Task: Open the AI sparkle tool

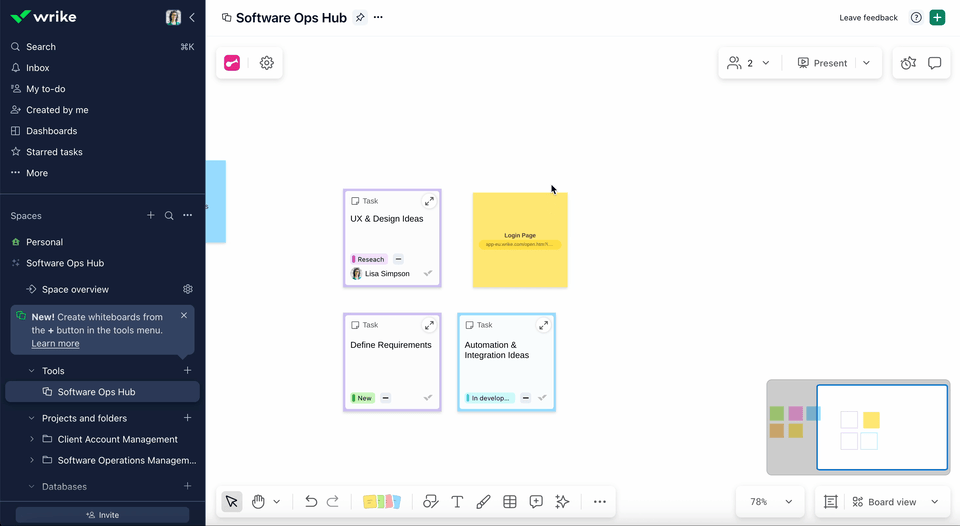Action: tap(562, 502)
